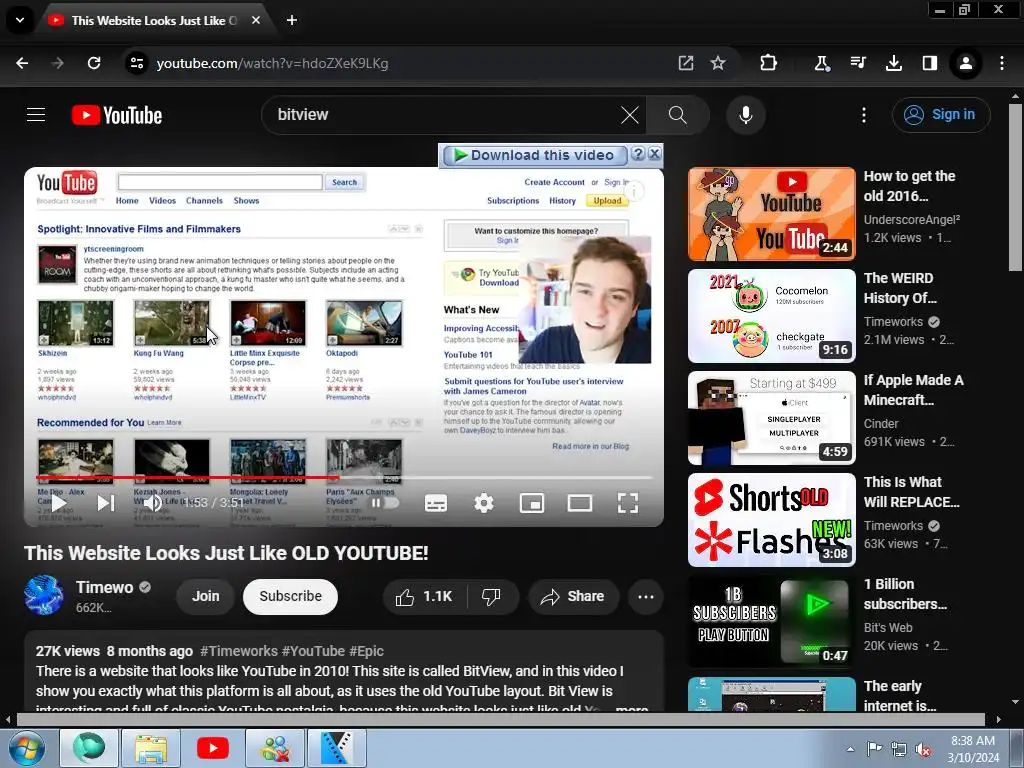The width and height of the screenshot is (1024, 768).
Task: Go to YouTube home via logo
Action: pos(117,116)
